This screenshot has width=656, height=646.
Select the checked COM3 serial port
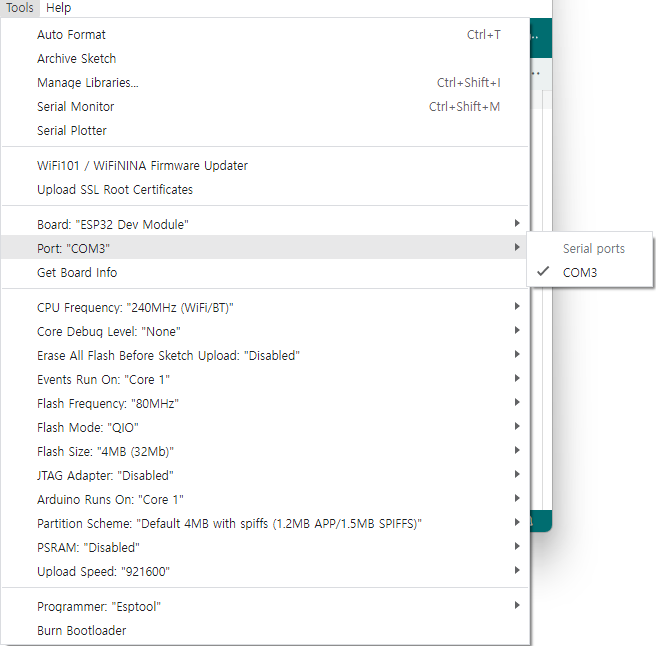589,273
